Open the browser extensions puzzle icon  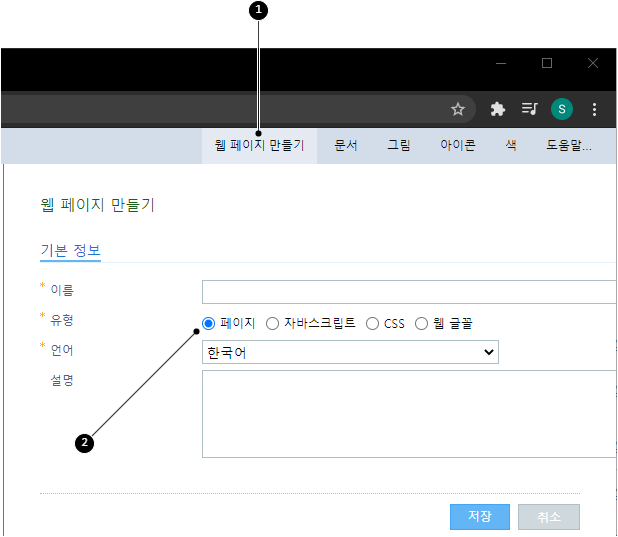pyautogui.click(x=498, y=109)
